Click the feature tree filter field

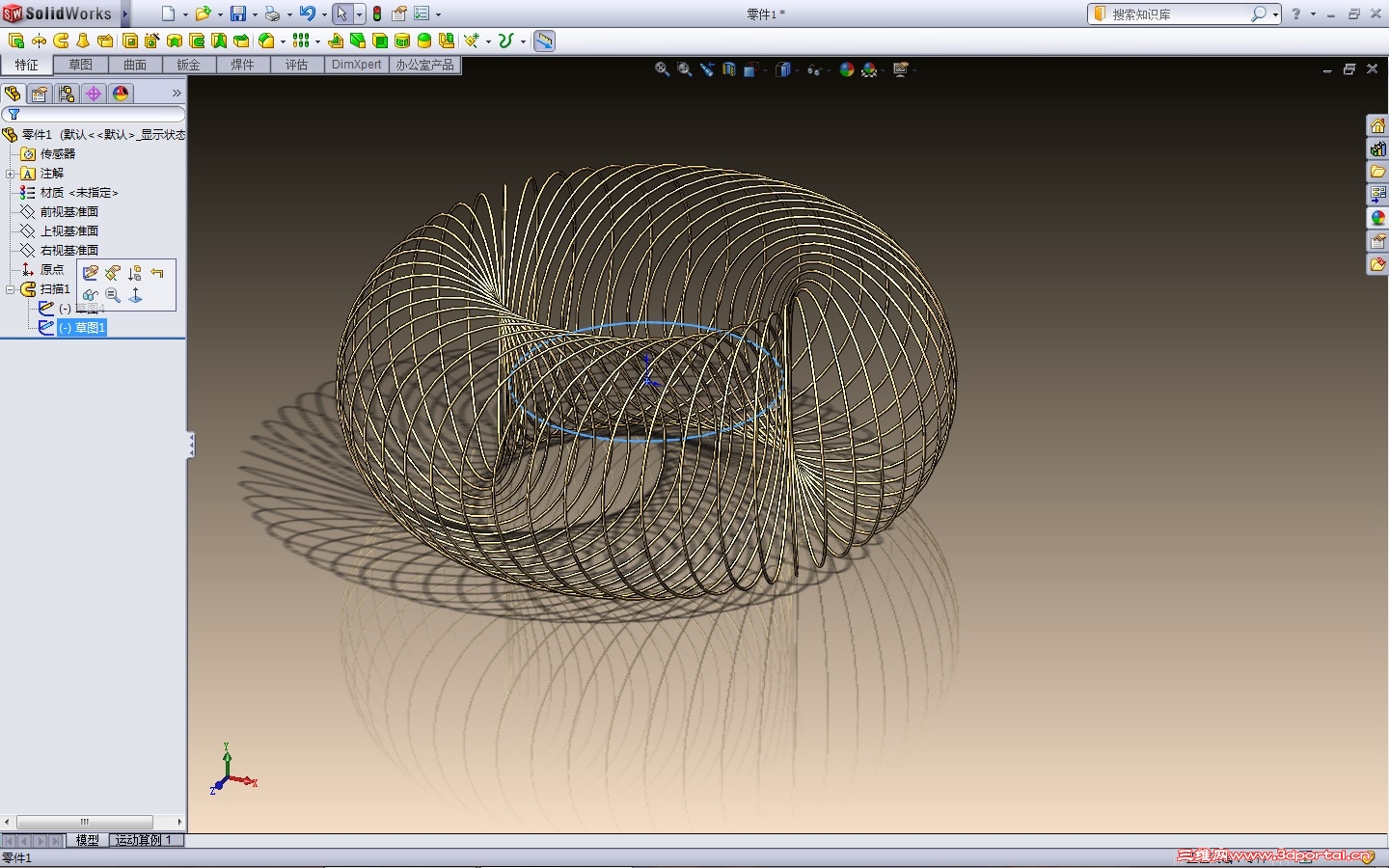[94, 115]
